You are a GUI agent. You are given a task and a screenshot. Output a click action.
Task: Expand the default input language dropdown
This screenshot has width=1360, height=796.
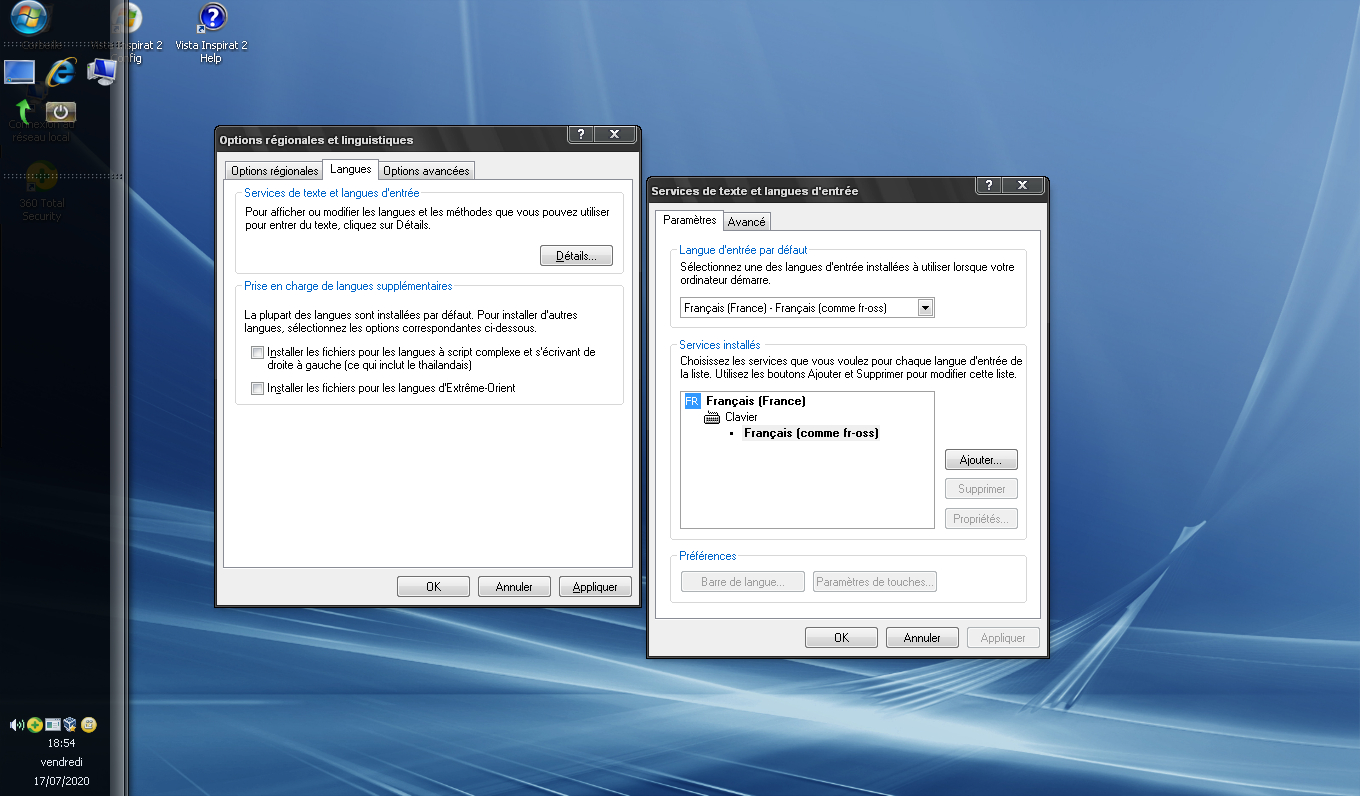(925, 308)
